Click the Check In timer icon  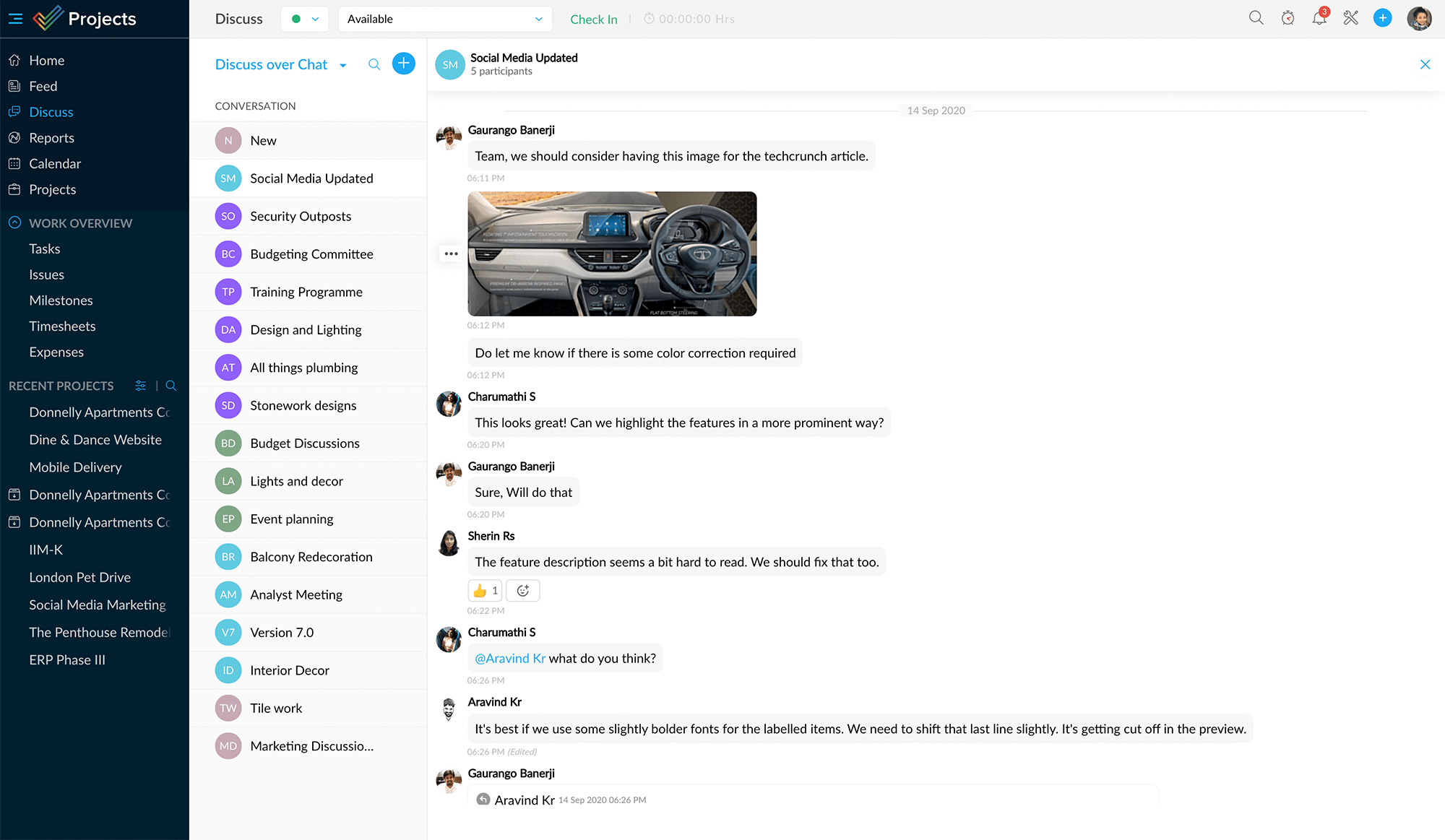[649, 18]
